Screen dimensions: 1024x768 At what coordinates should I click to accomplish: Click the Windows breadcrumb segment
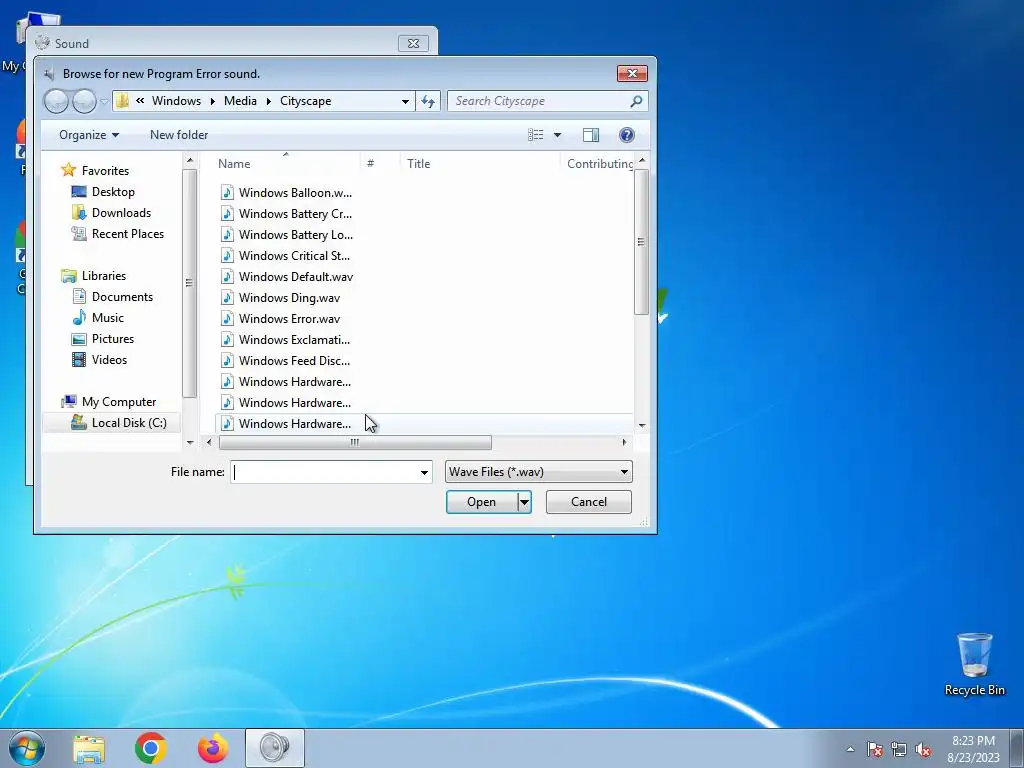pos(176,101)
